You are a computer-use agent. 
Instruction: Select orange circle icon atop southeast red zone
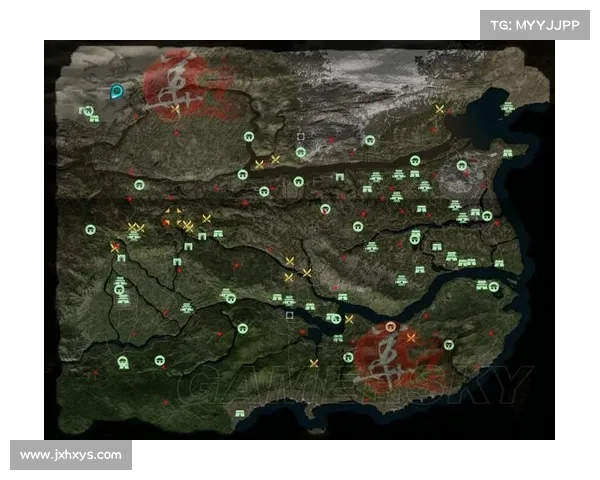click(x=390, y=327)
